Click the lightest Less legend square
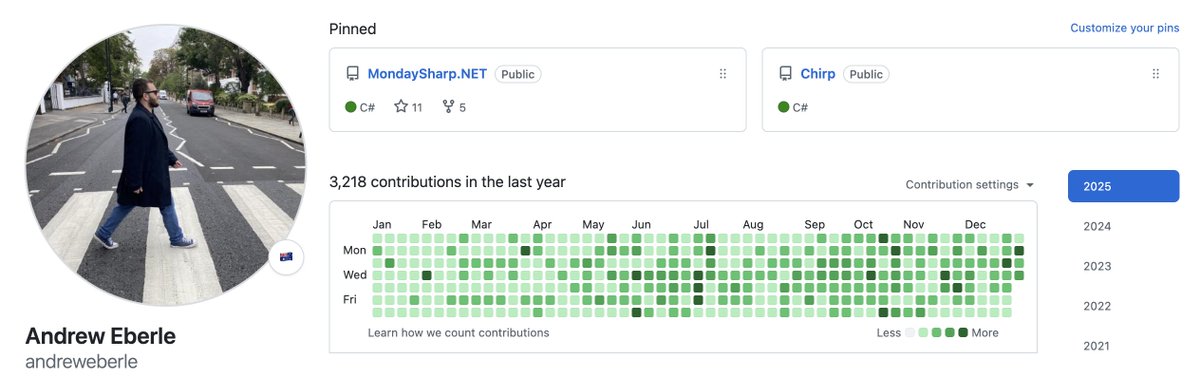The width and height of the screenshot is (1200, 378). 910,333
